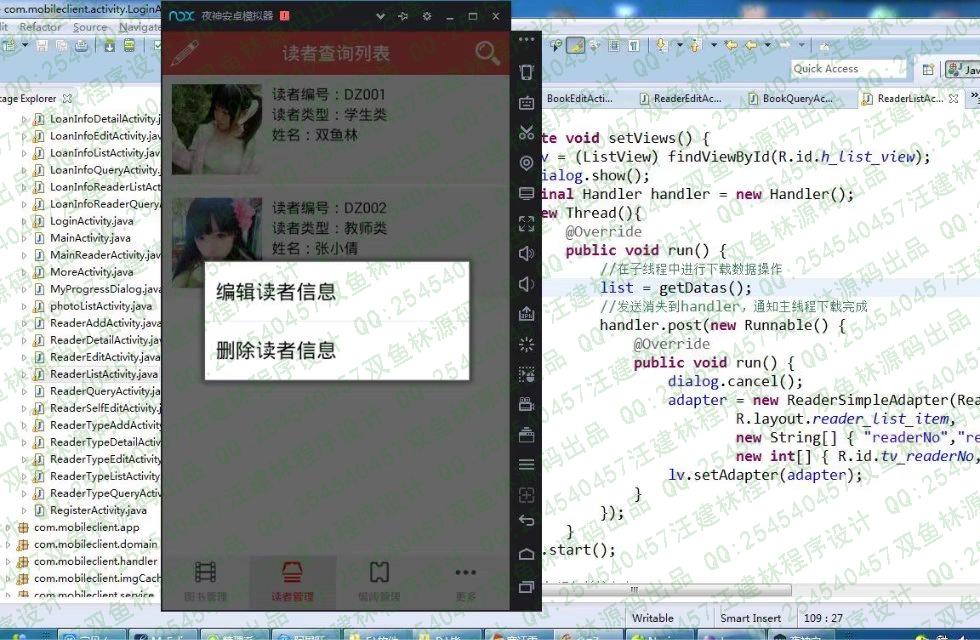Open Nox keyboard control icon
The width and height of the screenshot is (980, 640).
coord(526,102)
